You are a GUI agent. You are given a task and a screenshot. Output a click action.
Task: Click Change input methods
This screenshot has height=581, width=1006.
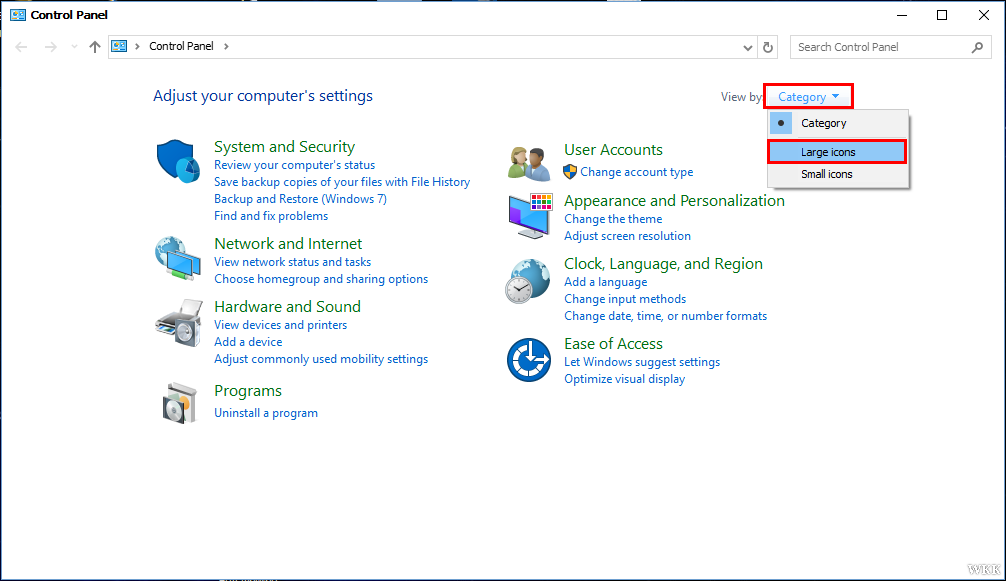click(625, 299)
